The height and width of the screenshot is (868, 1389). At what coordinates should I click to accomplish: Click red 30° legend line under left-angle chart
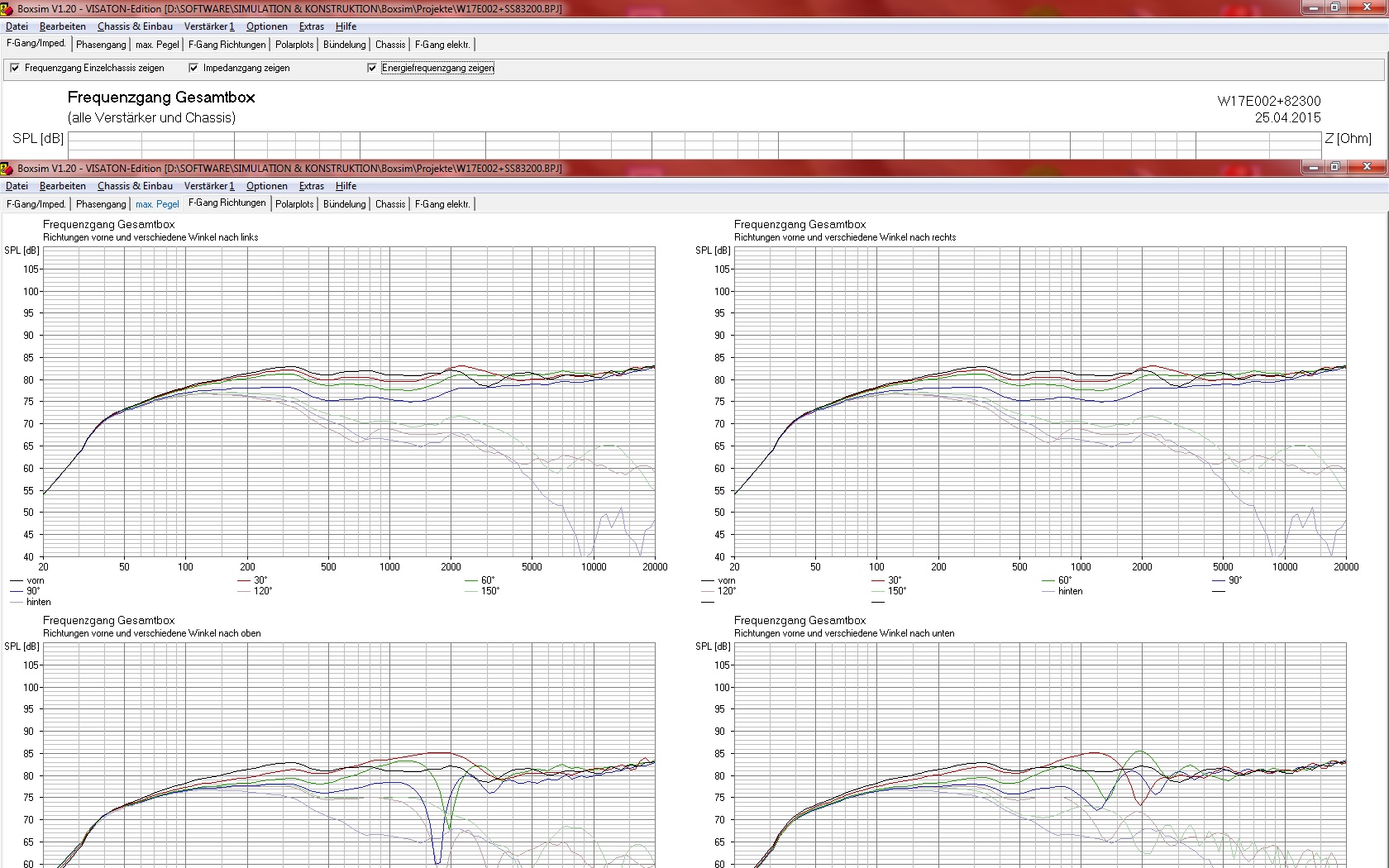click(244, 580)
